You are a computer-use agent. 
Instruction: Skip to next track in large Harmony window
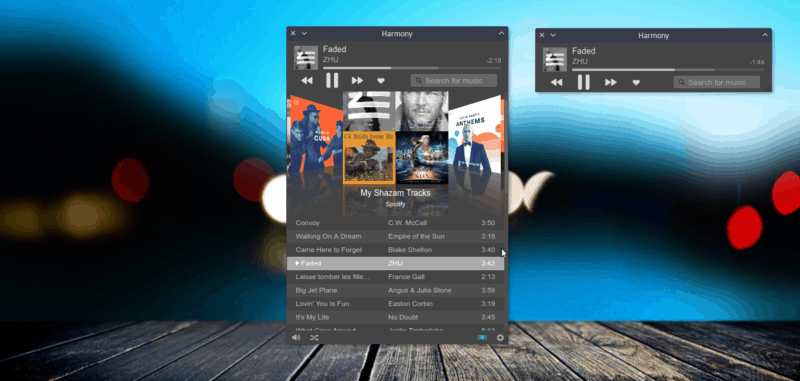(x=357, y=81)
